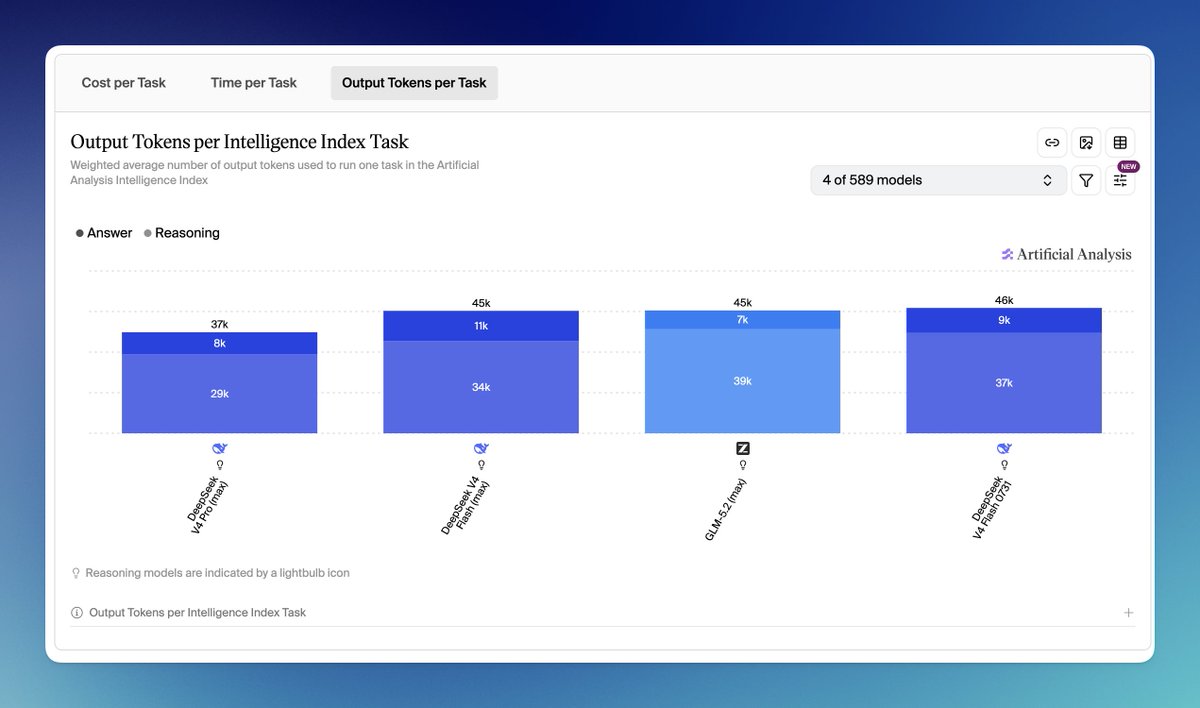This screenshot has height=708, width=1200.
Task: Click the chart title heading text
Action: [240, 142]
